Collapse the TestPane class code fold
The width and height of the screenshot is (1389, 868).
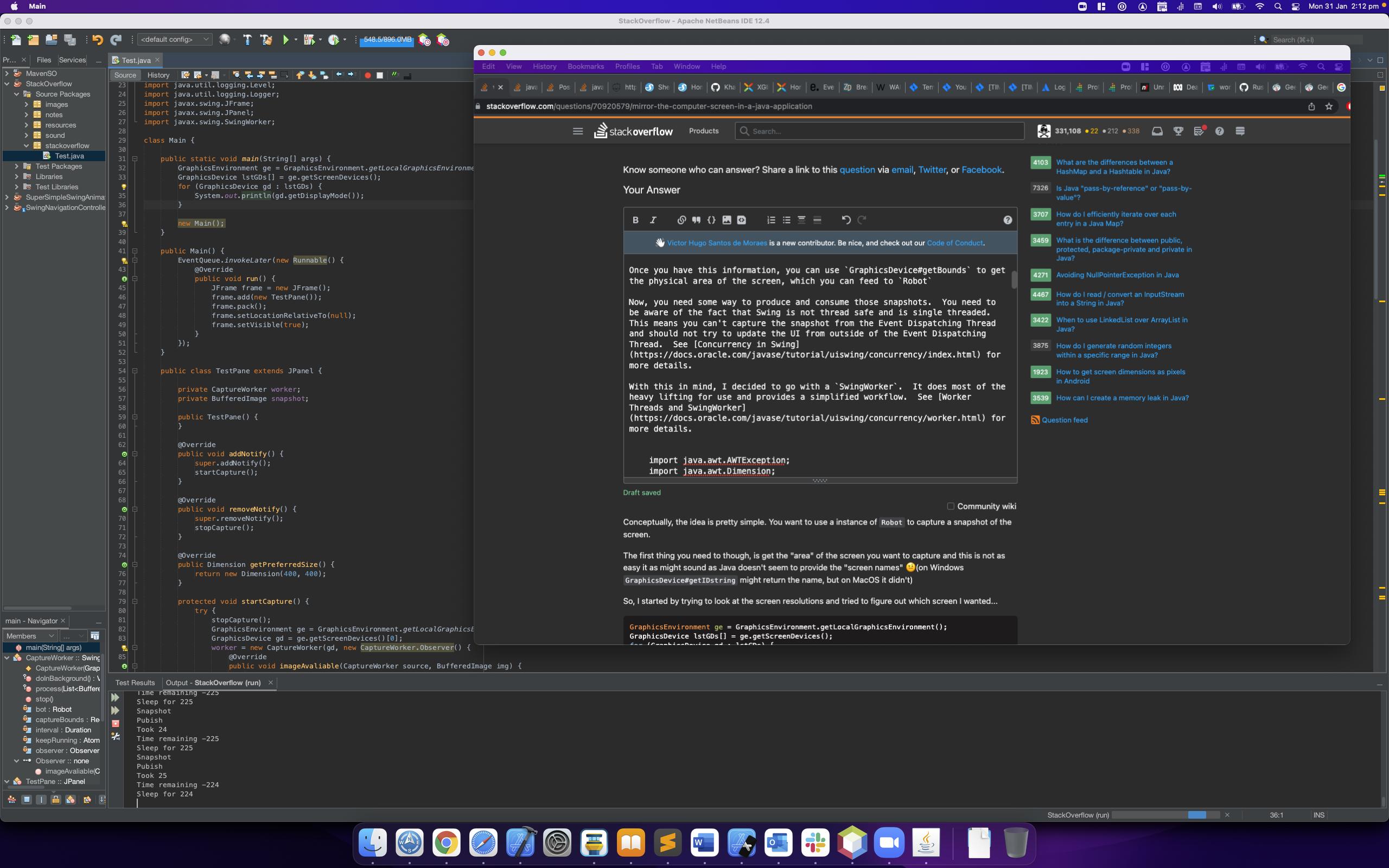click(135, 371)
